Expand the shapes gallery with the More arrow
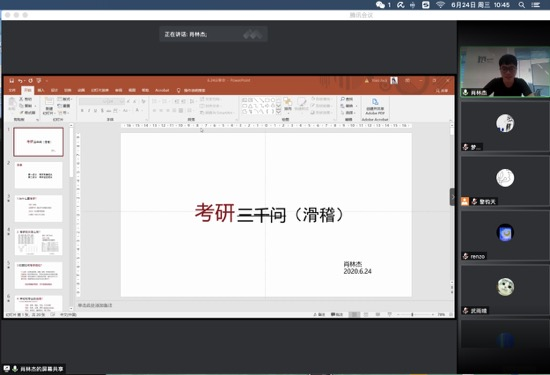Viewport: 550px width, 375px height. tap(279, 111)
